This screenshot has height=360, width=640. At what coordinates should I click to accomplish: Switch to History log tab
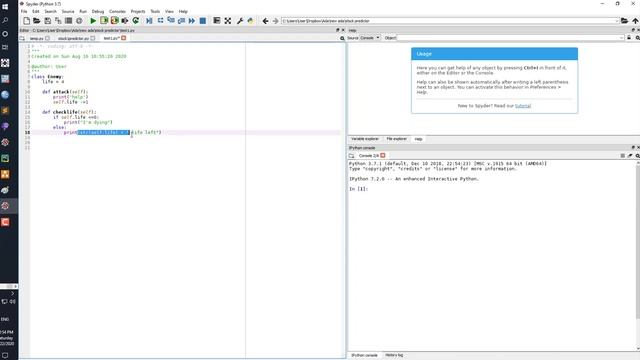pyautogui.click(x=394, y=356)
